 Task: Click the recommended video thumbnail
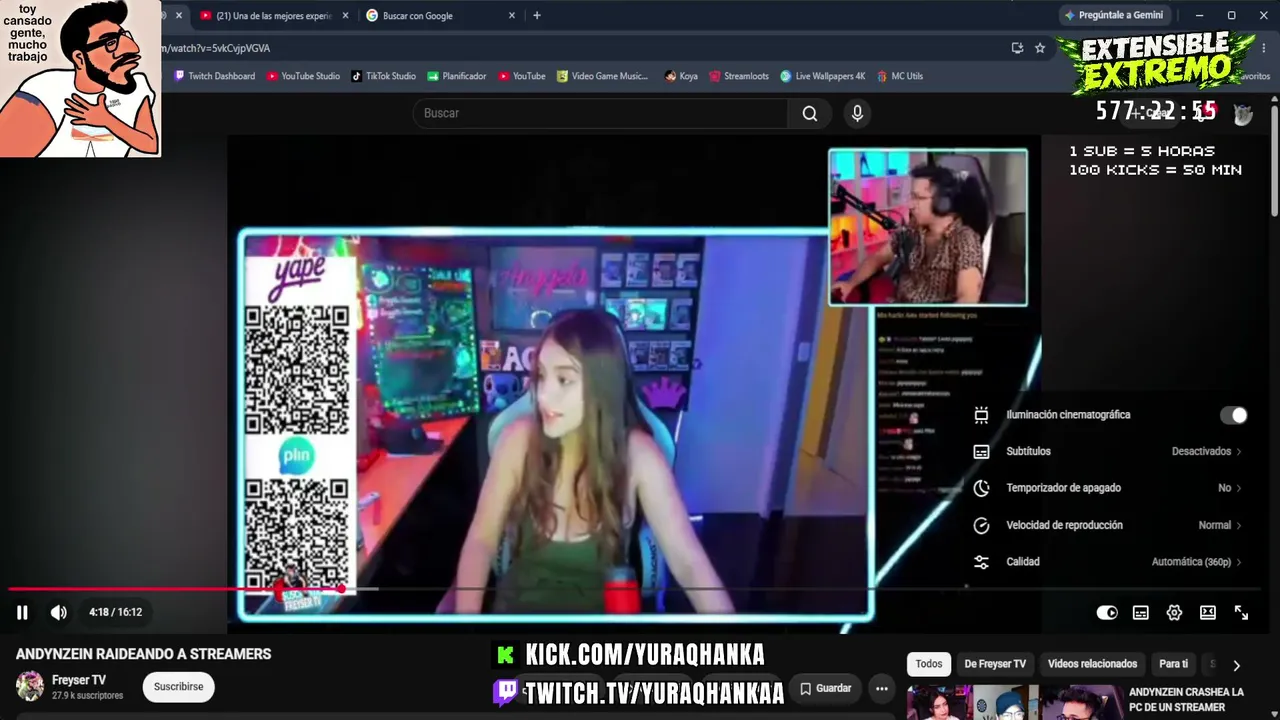1014,702
